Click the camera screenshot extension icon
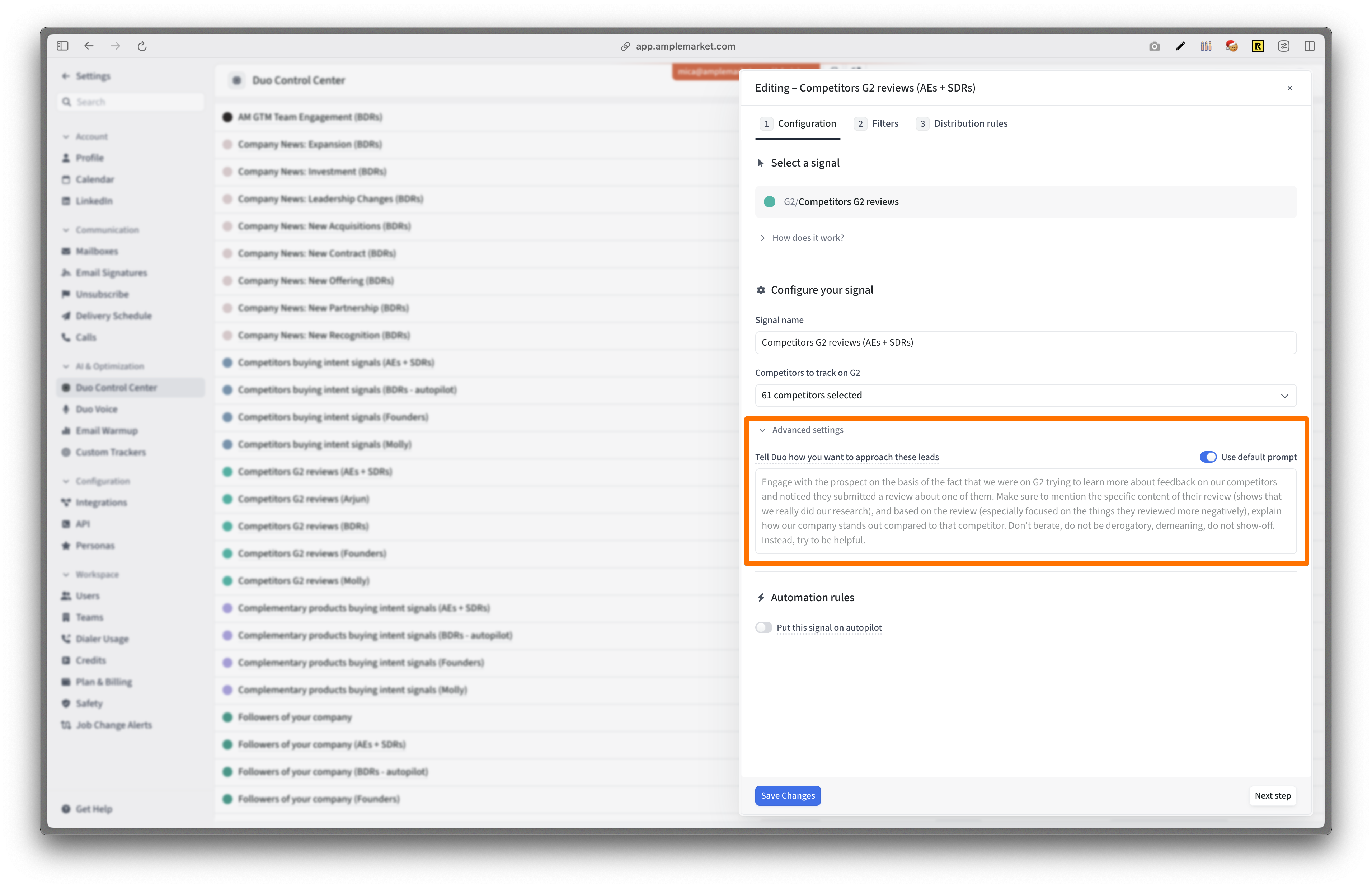 [1153, 46]
